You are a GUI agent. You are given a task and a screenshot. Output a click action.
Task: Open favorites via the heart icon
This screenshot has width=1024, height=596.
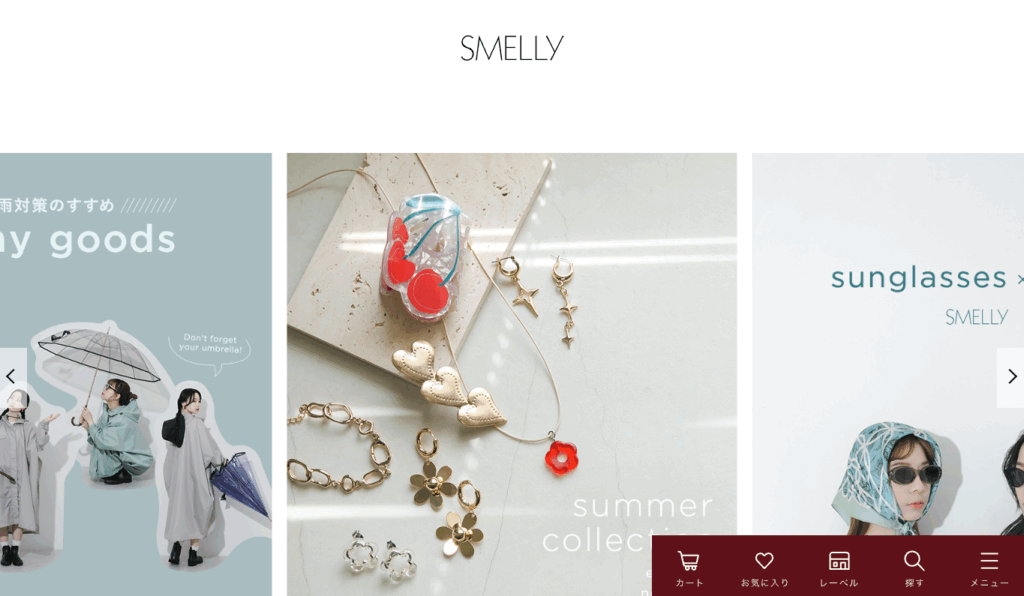[x=764, y=561]
